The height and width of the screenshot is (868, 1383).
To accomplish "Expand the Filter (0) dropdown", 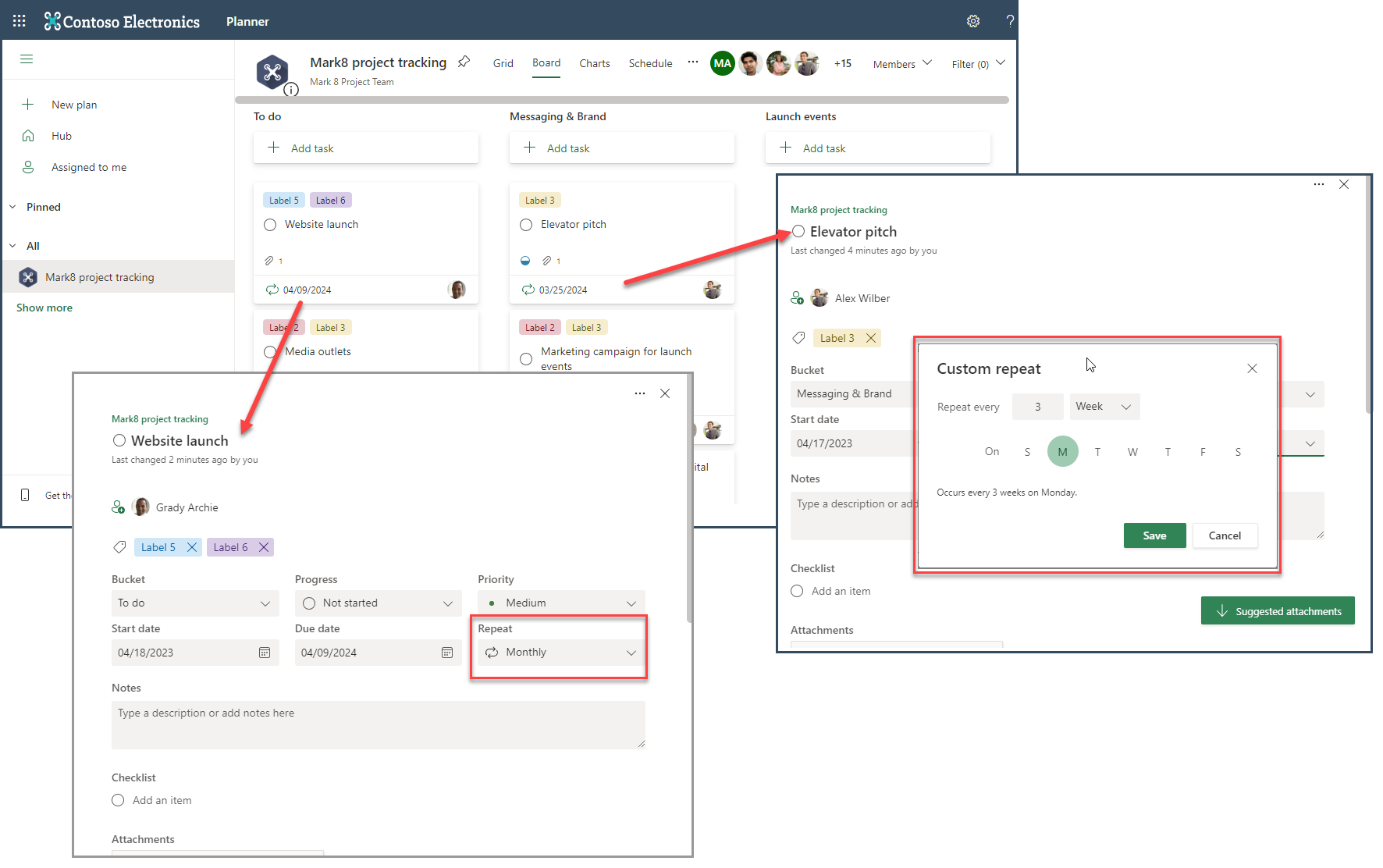I will [978, 64].
